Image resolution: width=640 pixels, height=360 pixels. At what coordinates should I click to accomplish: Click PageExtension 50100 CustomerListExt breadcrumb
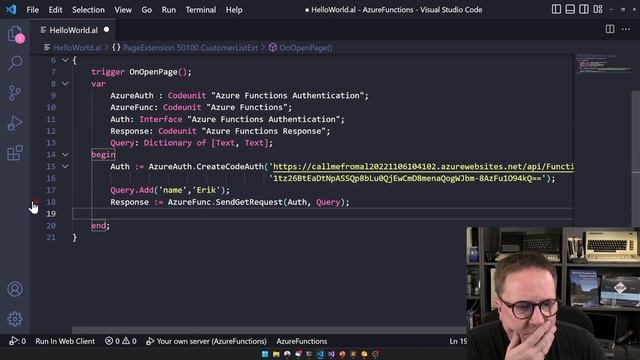(x=190, y=48)
